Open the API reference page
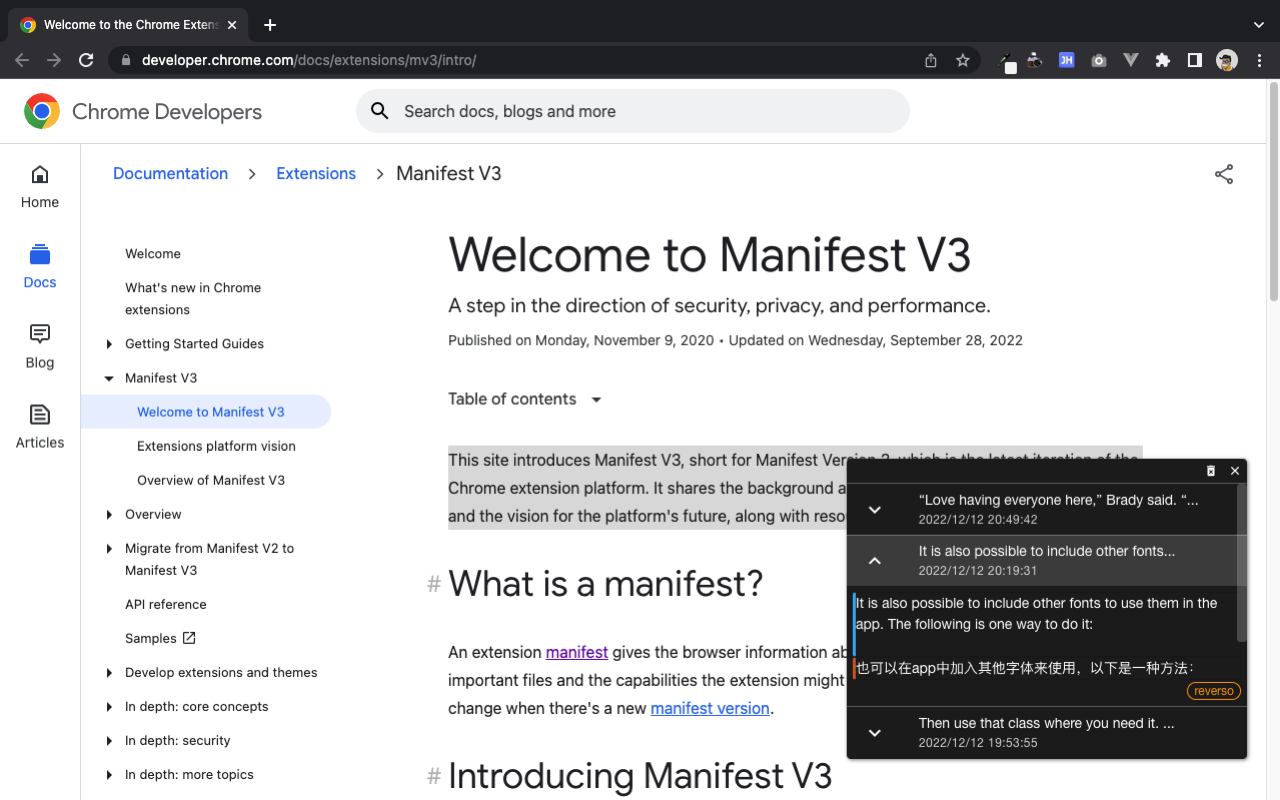Image resolution: width=1280 pixels, height=800 pixels. click(x=166, y=604)
